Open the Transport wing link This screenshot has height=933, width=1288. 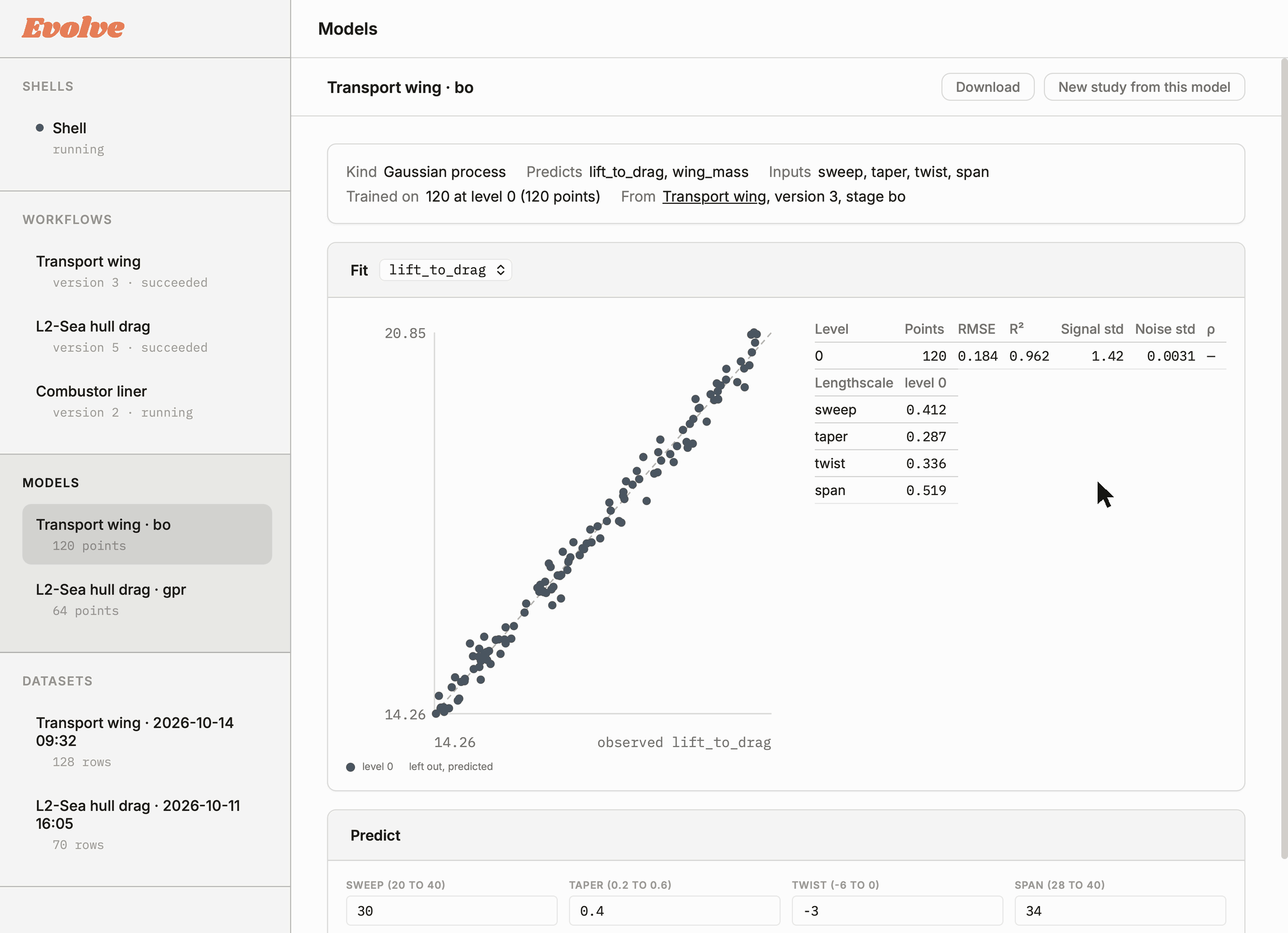(x=714, y=197)
